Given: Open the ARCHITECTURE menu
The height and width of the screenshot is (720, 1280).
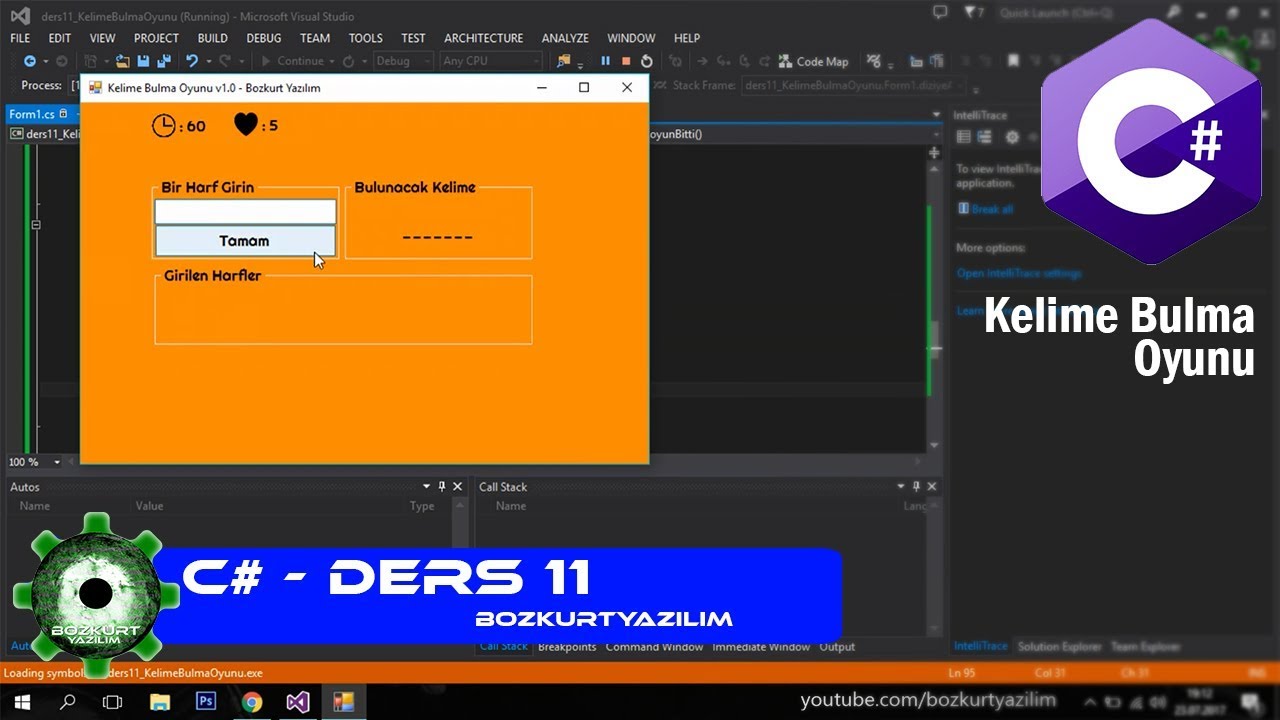Looking at the screenshot, I should coord(484,38).
